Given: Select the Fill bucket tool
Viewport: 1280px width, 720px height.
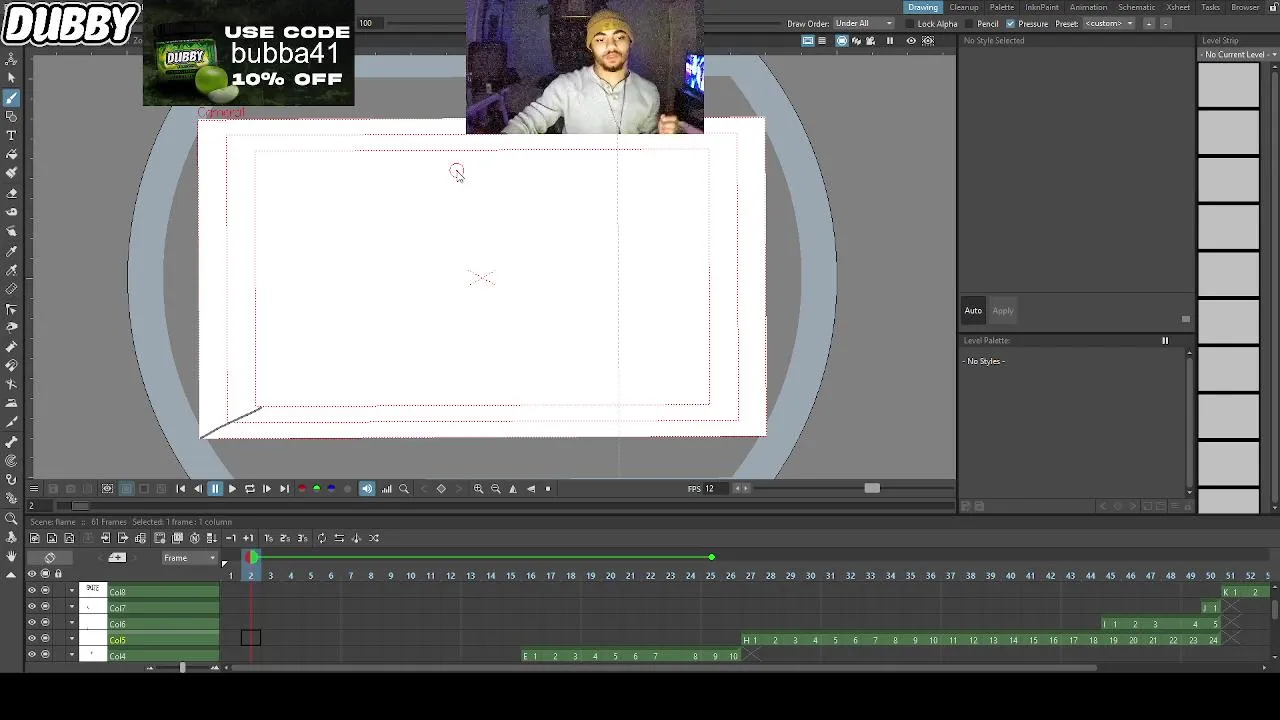Looking at the screenshot, I should click(11, 154).
